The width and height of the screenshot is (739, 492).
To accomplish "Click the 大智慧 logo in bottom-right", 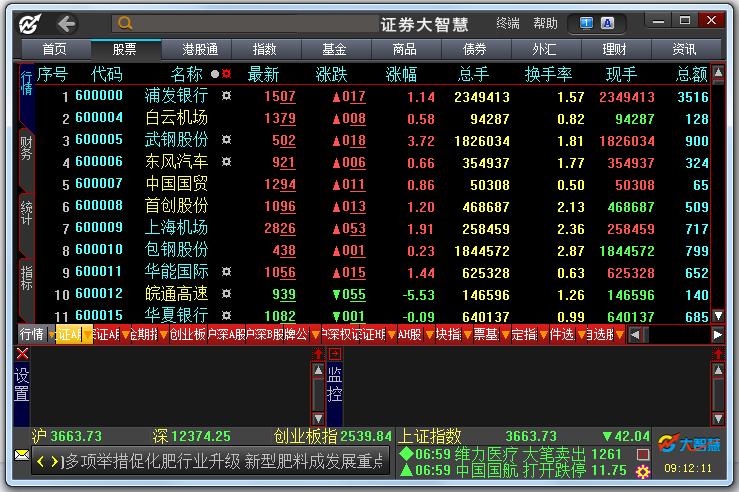I will coord(689,444).
